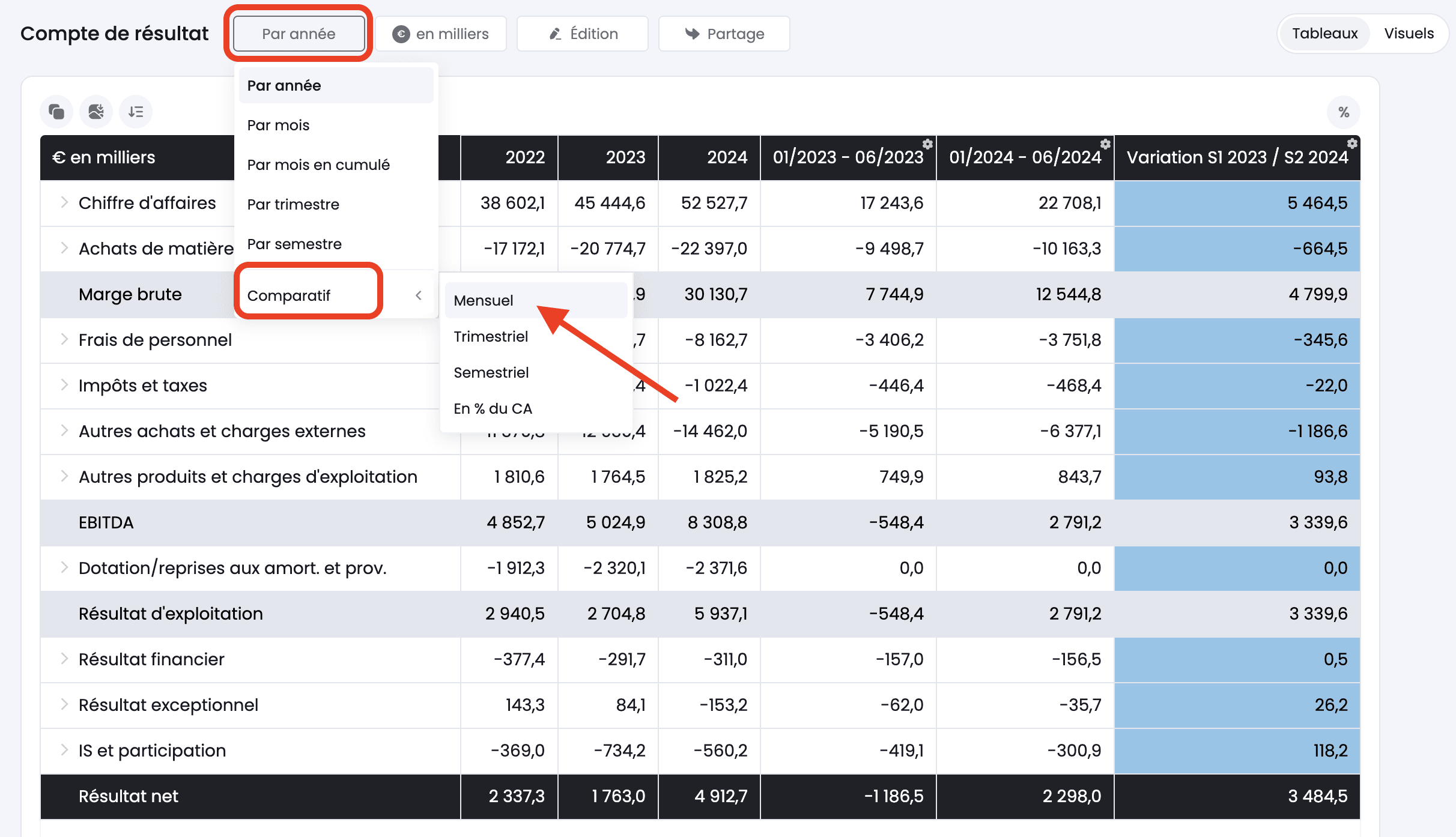Screen dimensions: 1456x837
Task: Click the Marge brute row label
Action: coord(130,294)
